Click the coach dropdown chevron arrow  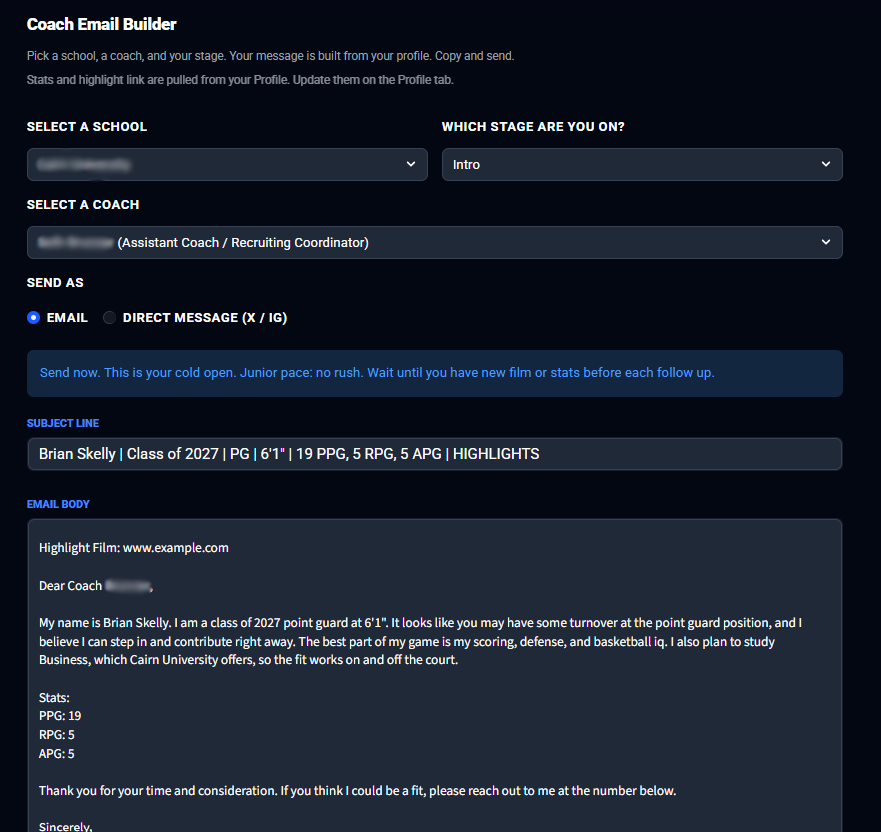click(x=825, y=242)
